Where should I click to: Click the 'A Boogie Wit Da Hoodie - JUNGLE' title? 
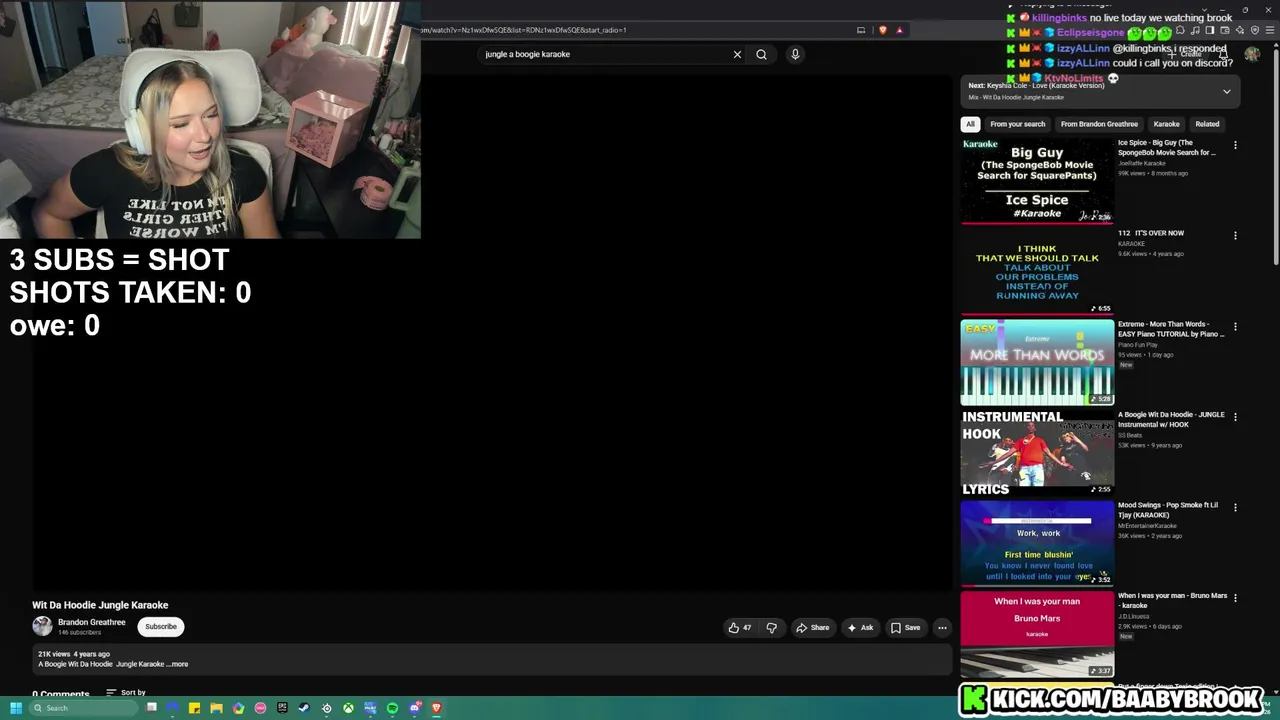point(1171,419)
